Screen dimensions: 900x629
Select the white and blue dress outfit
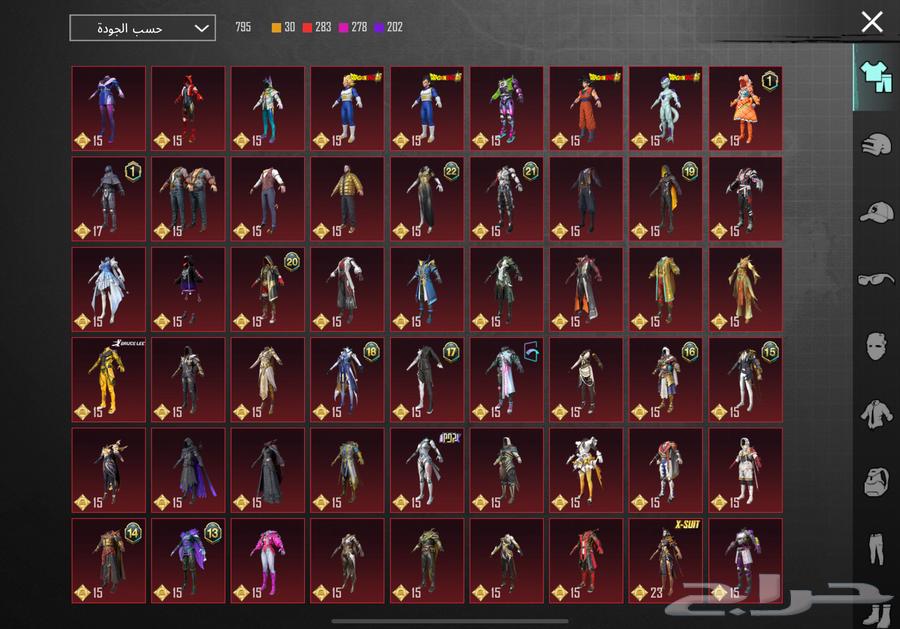point(108,289)
